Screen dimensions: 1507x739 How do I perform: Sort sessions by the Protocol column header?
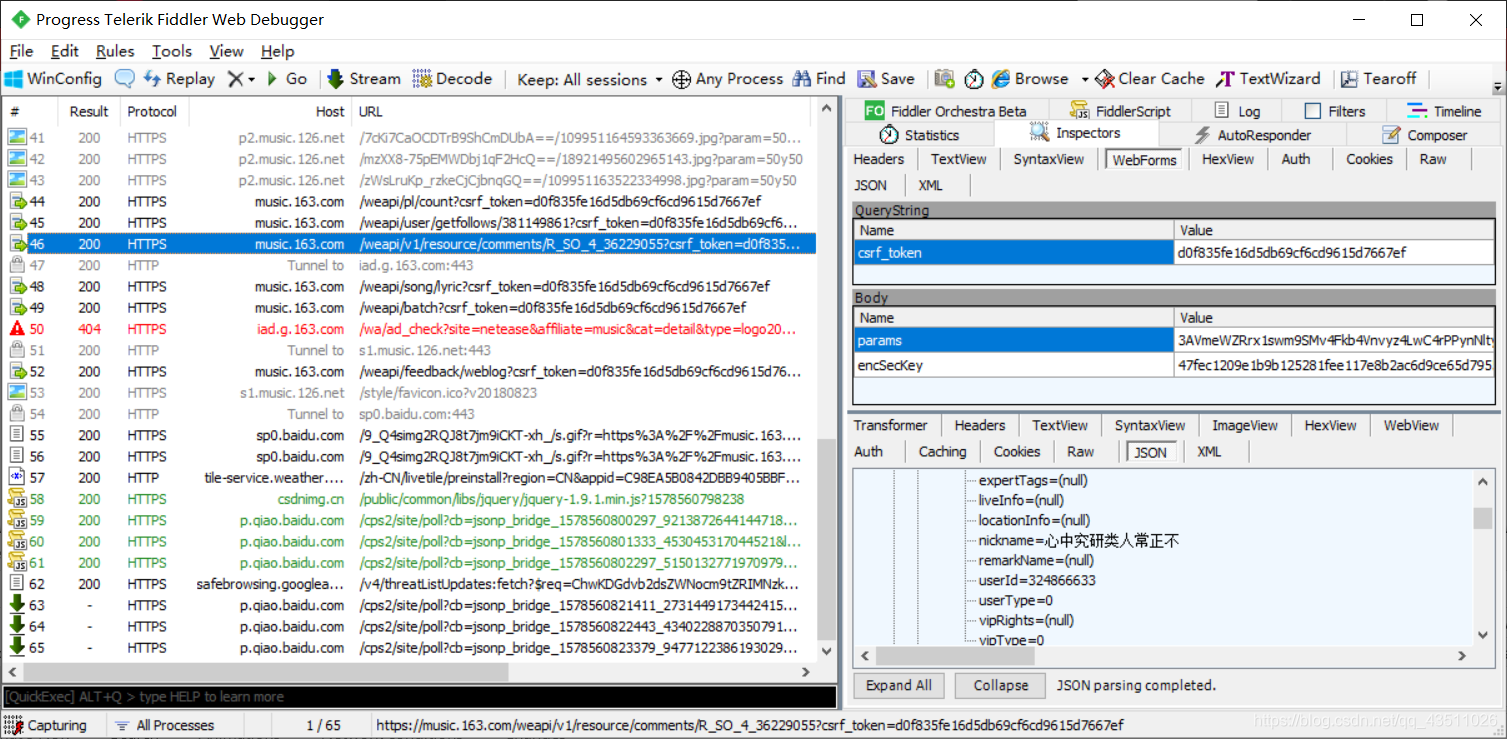153,112
